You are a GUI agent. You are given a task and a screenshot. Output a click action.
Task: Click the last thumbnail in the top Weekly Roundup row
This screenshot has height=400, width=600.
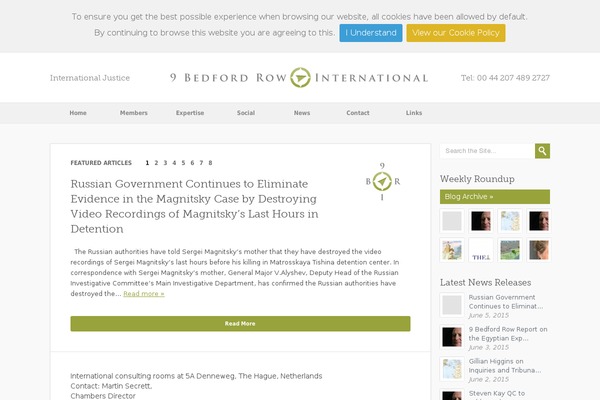click(x=539, y=221)
